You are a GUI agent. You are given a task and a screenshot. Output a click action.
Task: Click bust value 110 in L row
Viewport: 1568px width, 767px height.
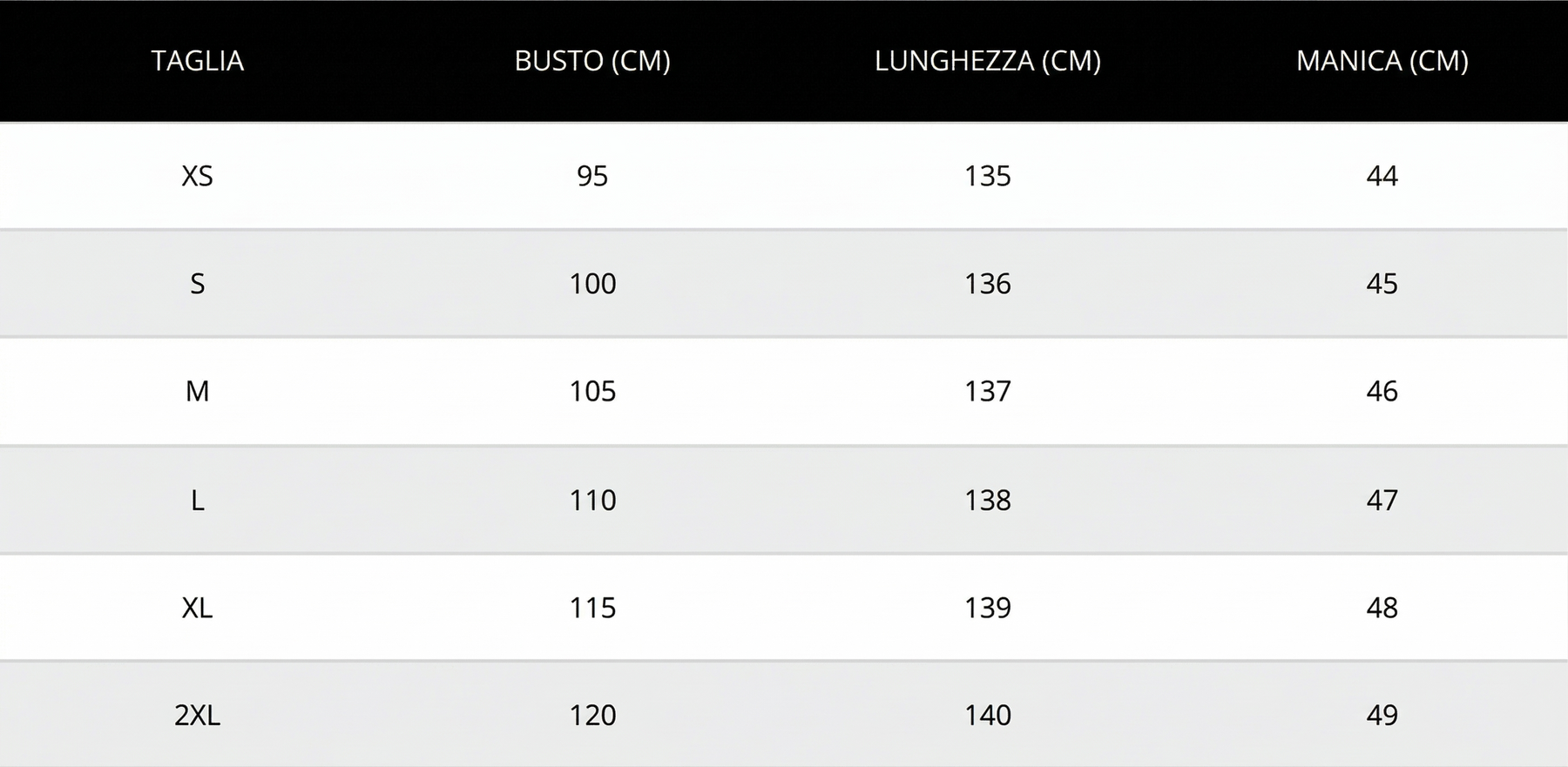click(x=592, y=500)
